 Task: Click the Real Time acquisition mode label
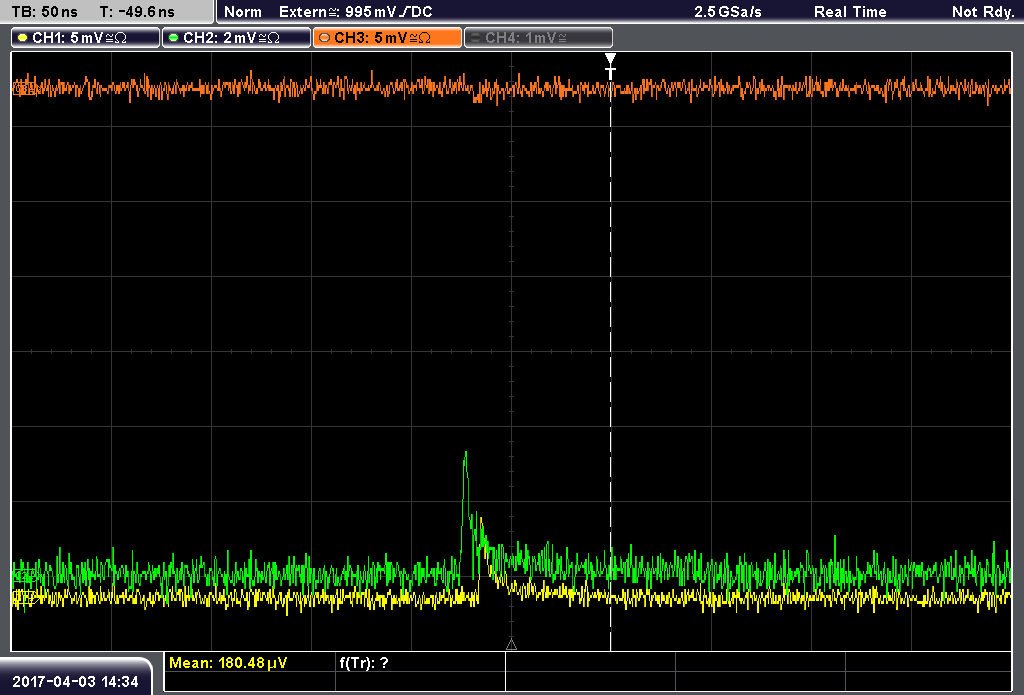[850, 12]
